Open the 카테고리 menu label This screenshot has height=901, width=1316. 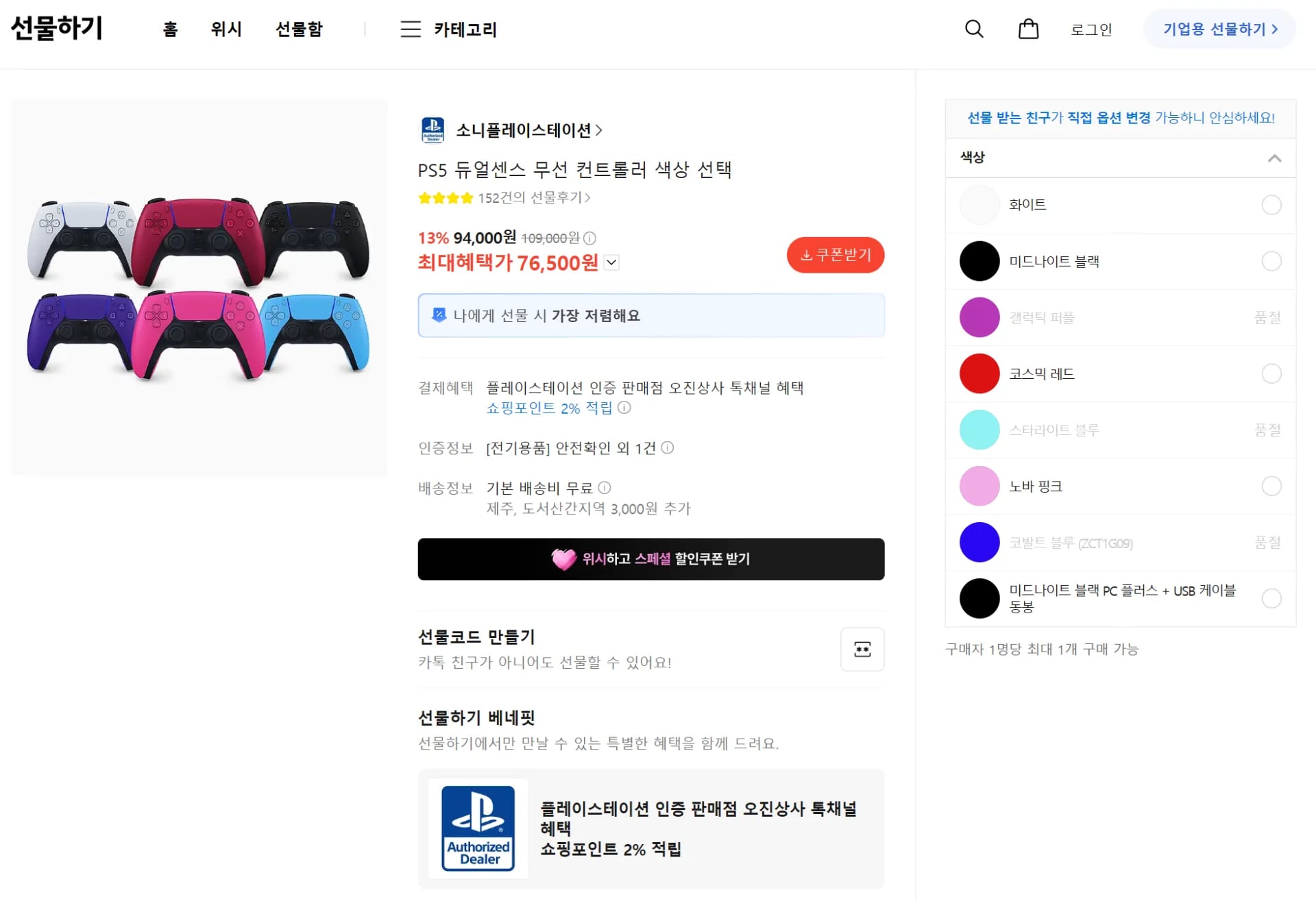465,29
